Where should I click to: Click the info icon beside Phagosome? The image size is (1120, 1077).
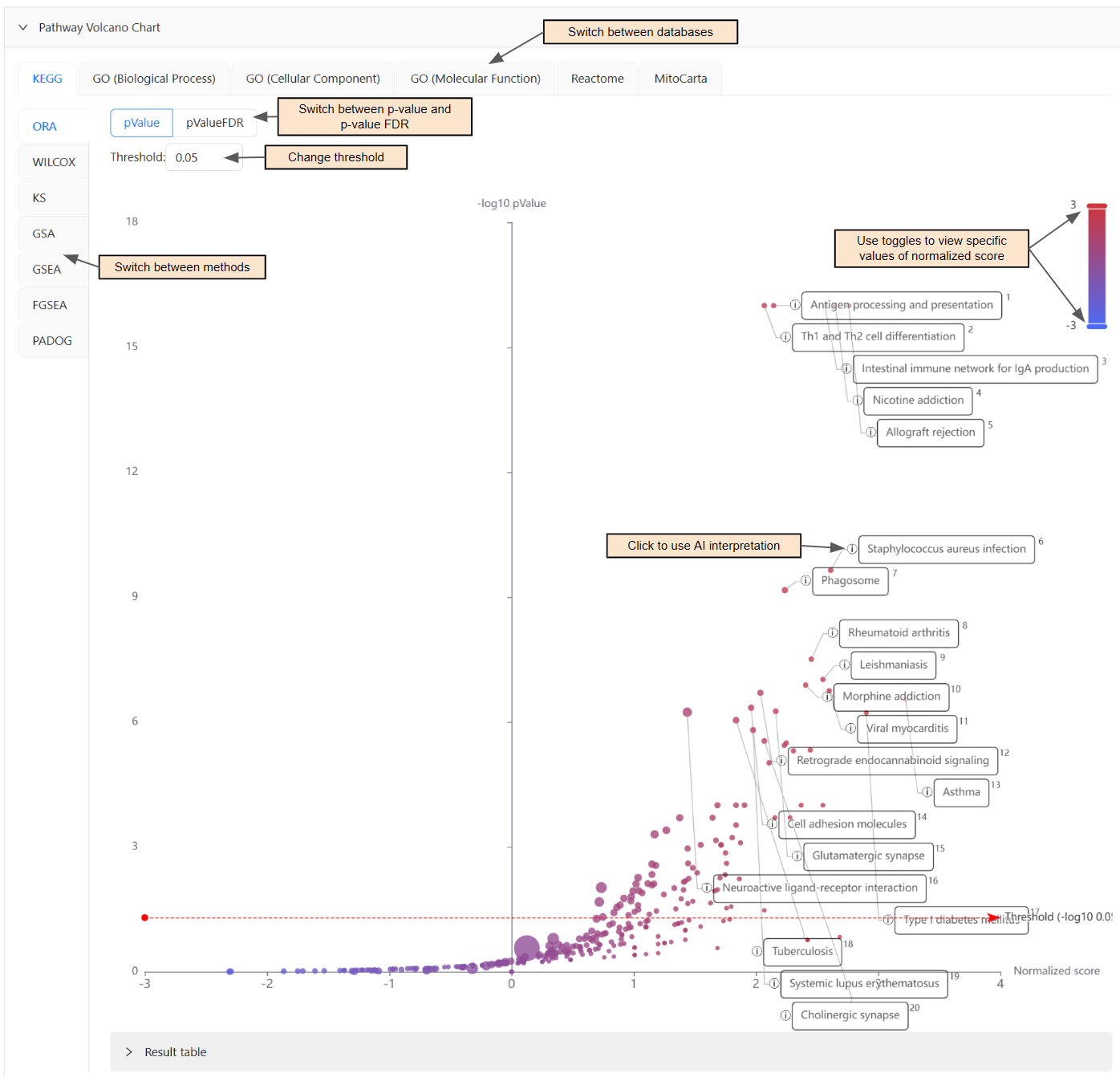coord(806,581)
